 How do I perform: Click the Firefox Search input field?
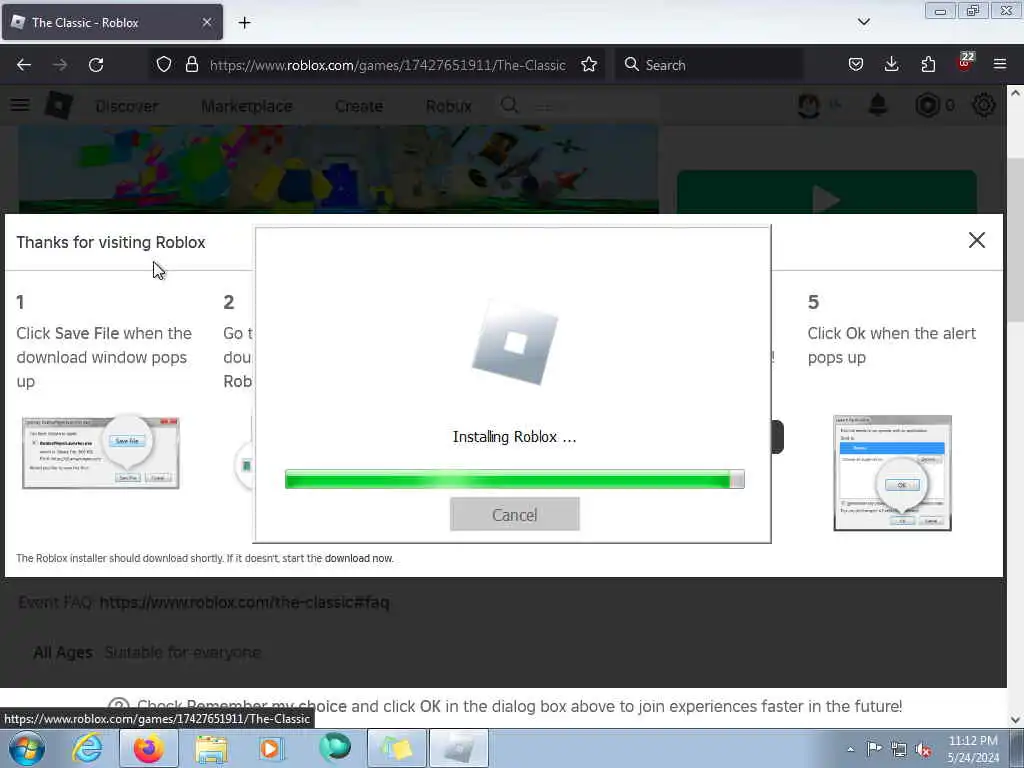point(709,65)
